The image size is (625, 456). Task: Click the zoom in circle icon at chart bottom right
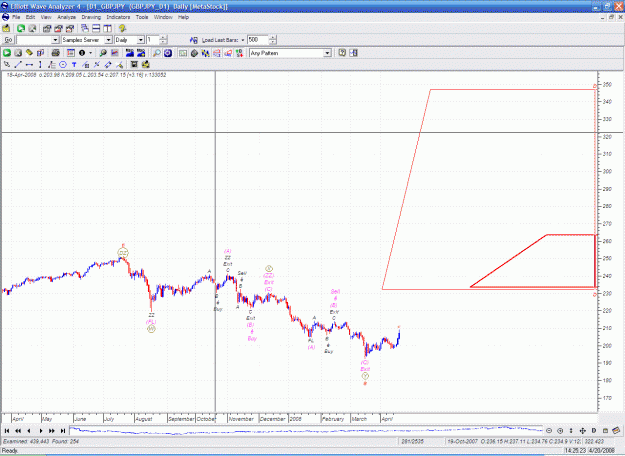pyautogui.click(x=560, y=430)
